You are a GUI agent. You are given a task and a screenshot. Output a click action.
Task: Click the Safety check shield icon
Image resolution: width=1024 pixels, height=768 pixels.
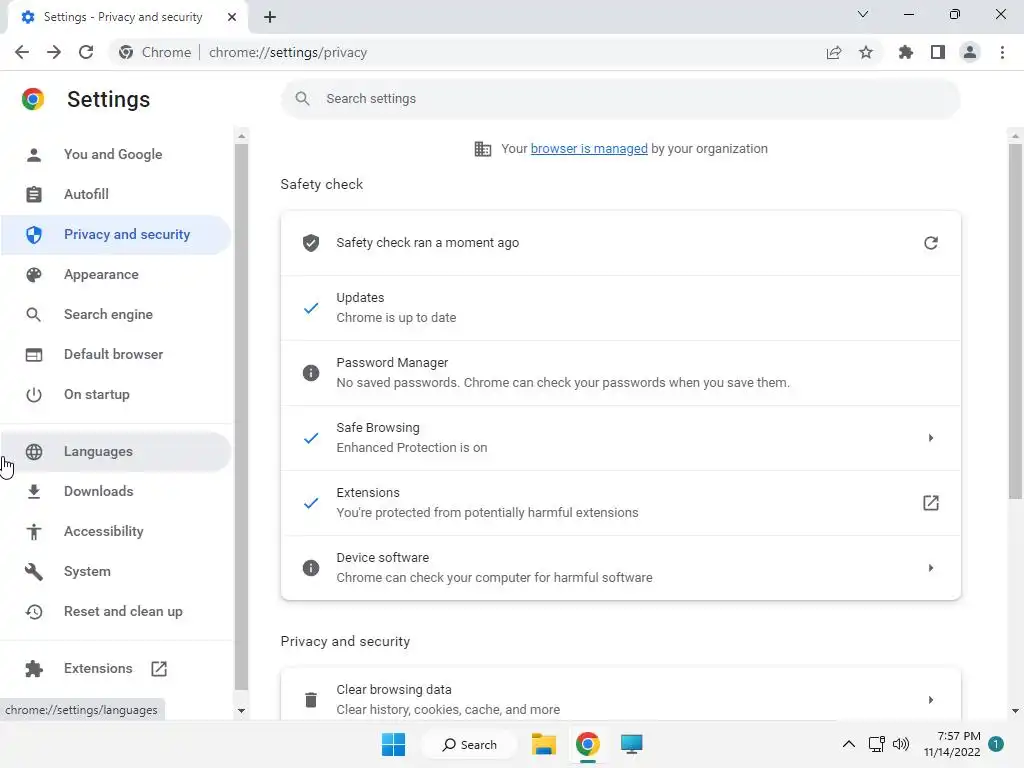point(311,243)
